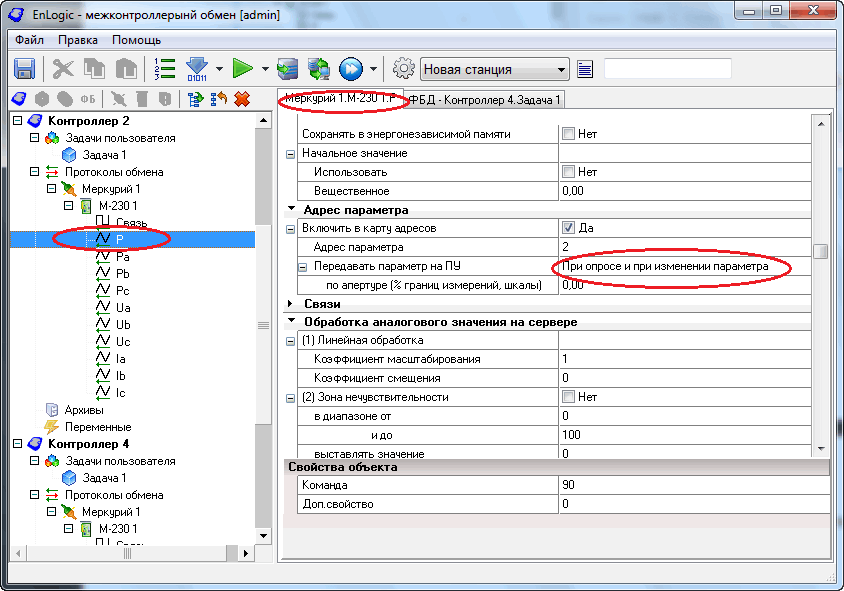The height and width of the screenshot is (591, 844).
Task: Click the tree icon with orange return arrow
Action: 219,99
